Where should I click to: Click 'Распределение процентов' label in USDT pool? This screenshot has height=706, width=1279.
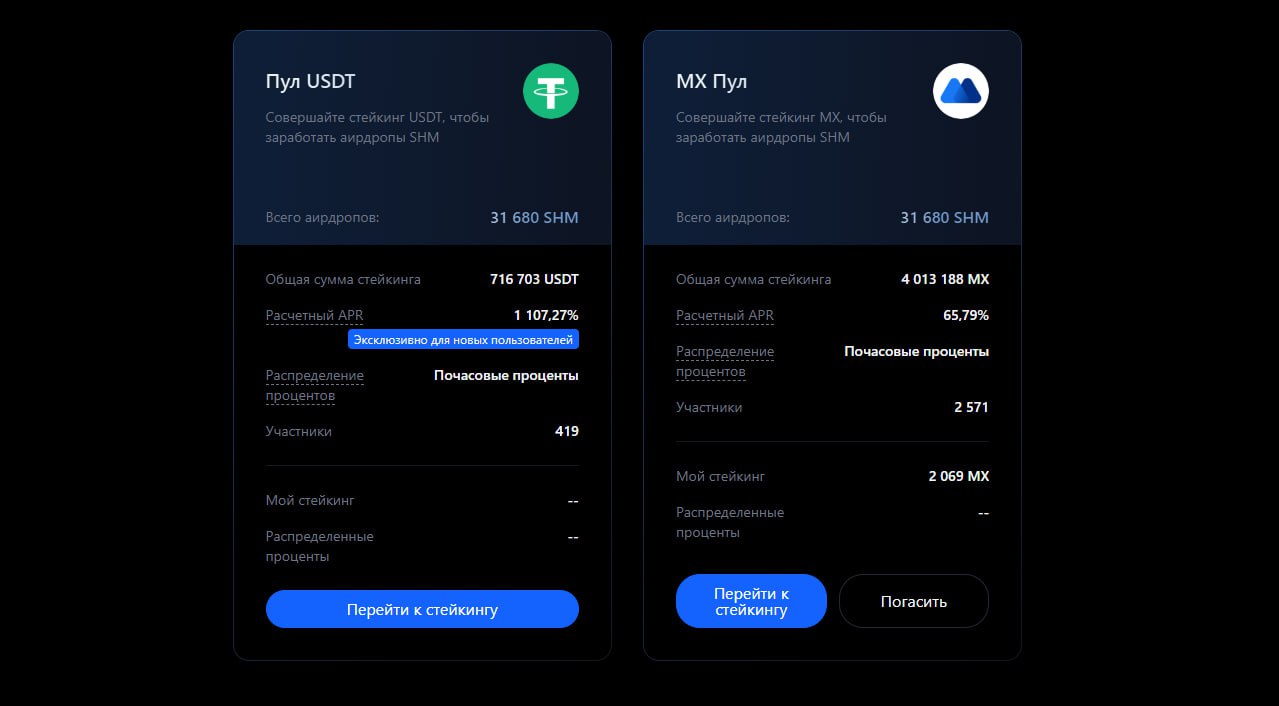(x=315, y=386)
